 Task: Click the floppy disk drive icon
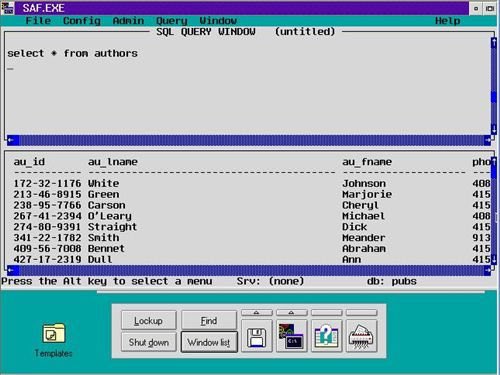tap(257, 336)
